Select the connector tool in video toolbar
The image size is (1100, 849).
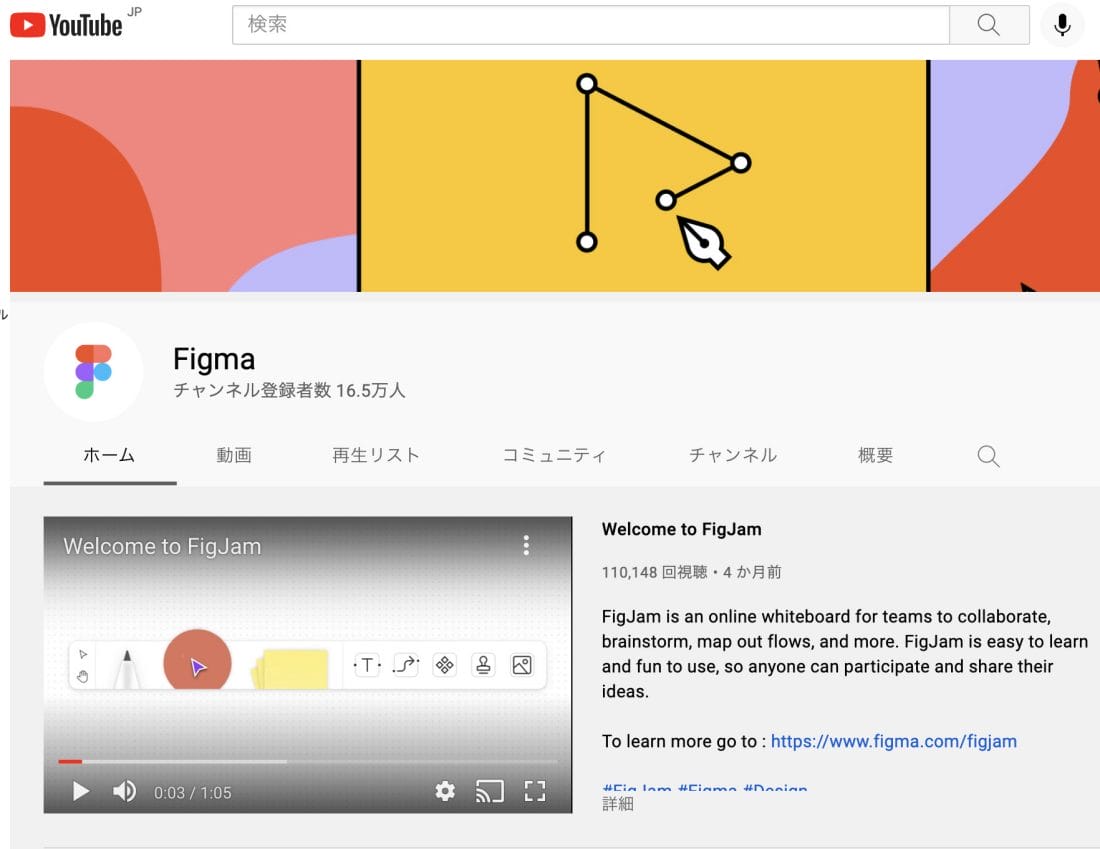click(406, 664)
